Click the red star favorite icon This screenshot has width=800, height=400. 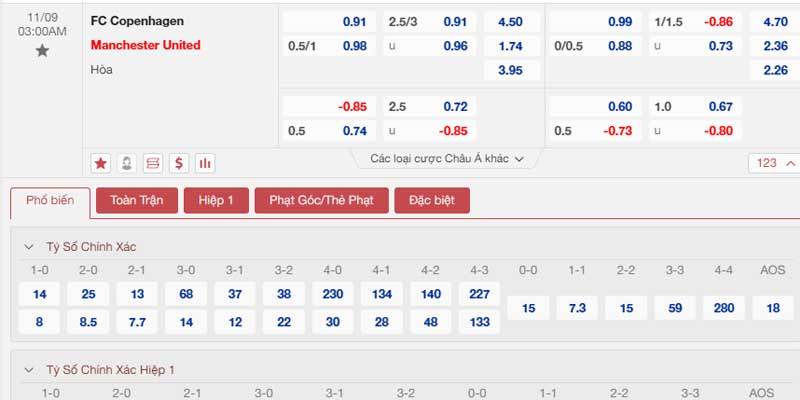pos(101,163)
